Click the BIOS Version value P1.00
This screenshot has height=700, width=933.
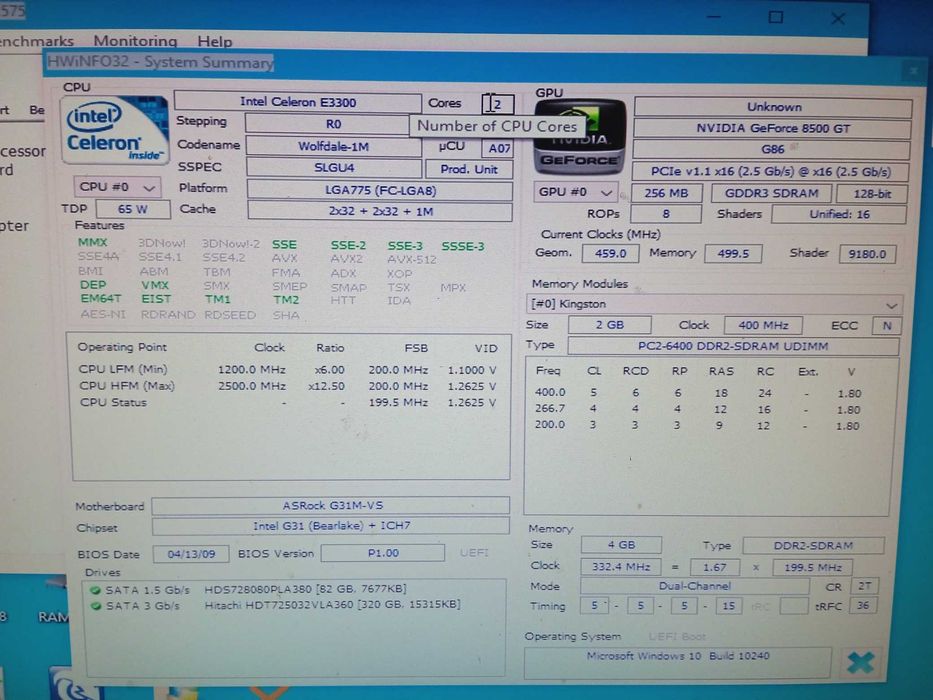click(x=383, y=553)
